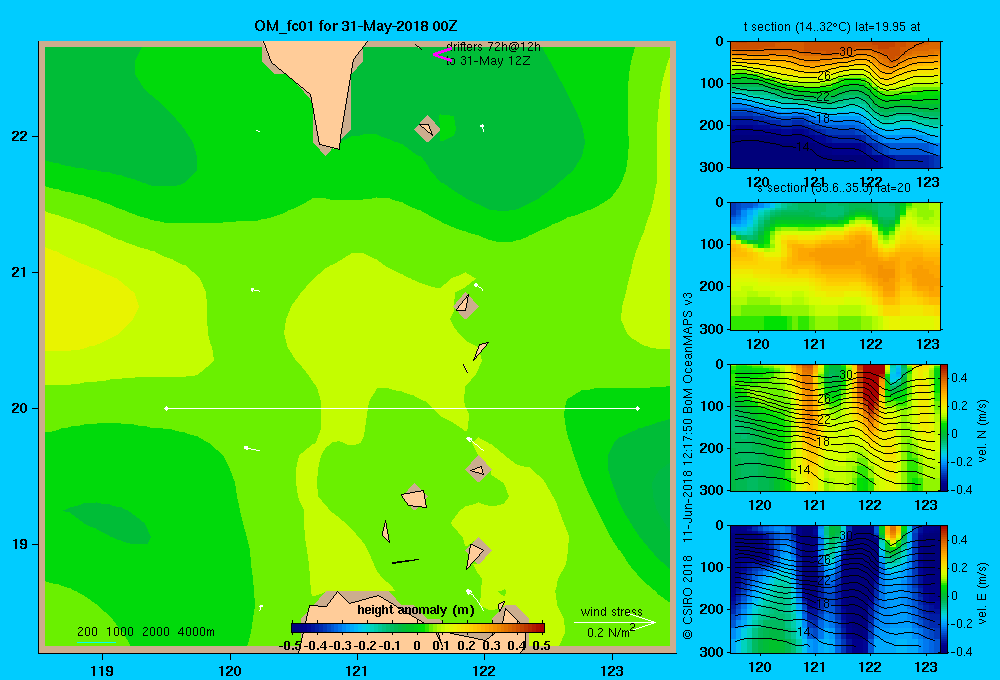Click the wind stress reference arrow
Screen dimensions: 1000x680
point(615,622)
